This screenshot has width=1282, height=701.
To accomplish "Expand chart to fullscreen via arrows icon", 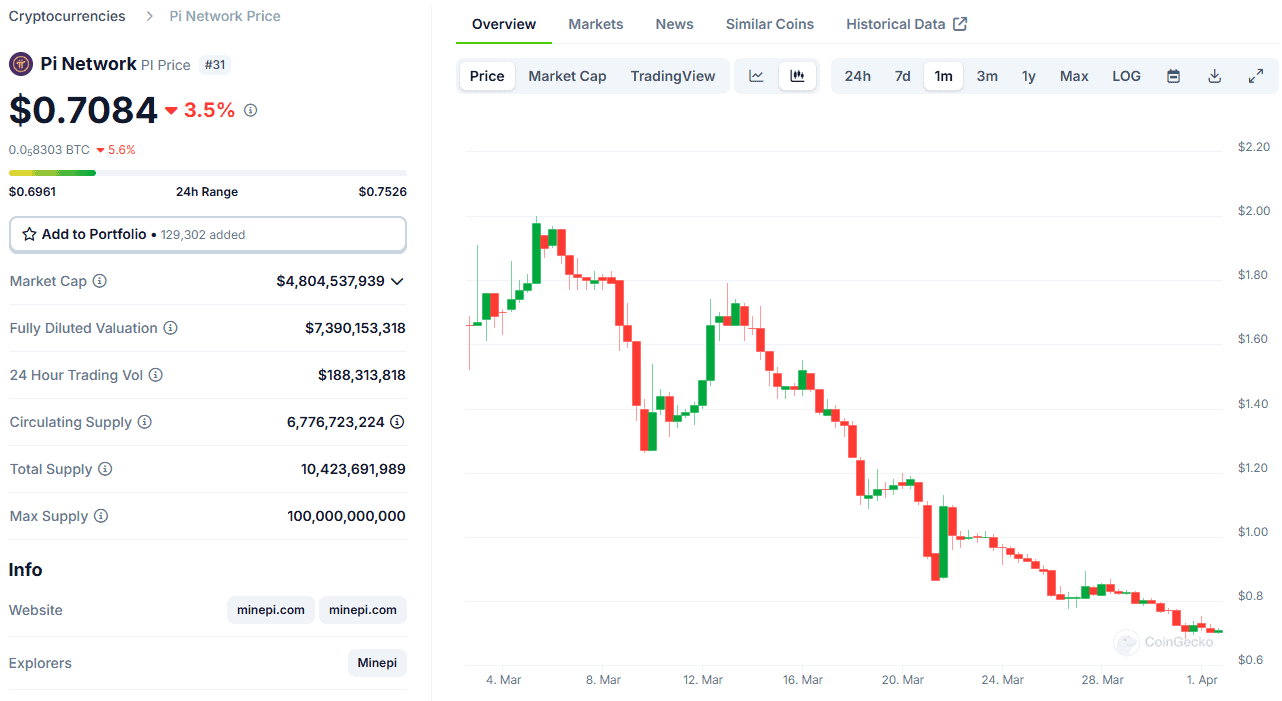I will click(x=1256, y=75).
